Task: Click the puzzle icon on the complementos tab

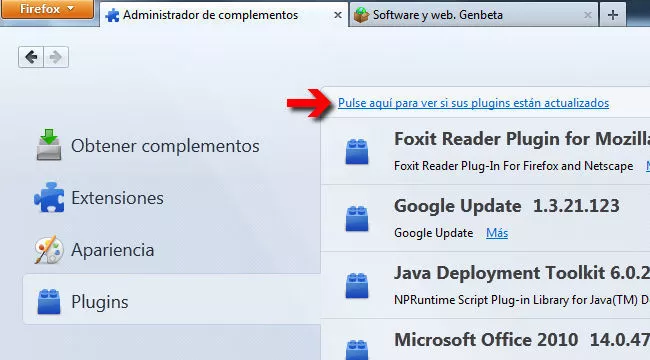Action: (x=112, y=15)
